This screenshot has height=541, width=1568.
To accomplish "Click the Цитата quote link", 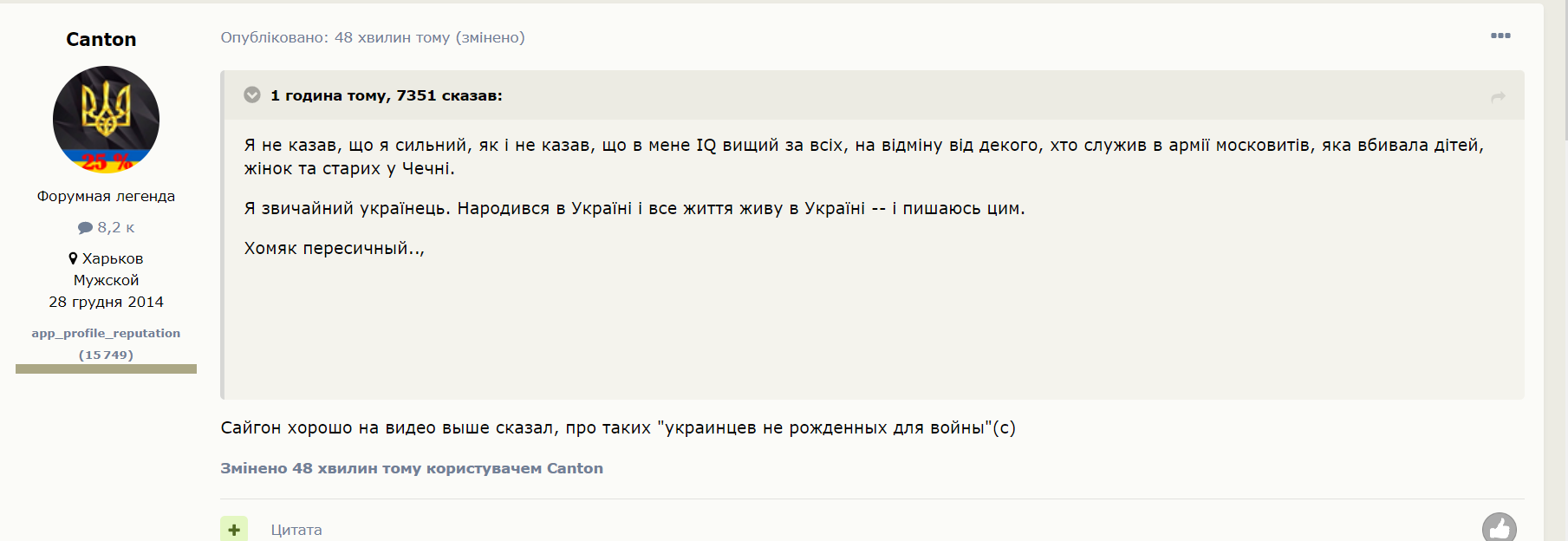I will 296,530.
